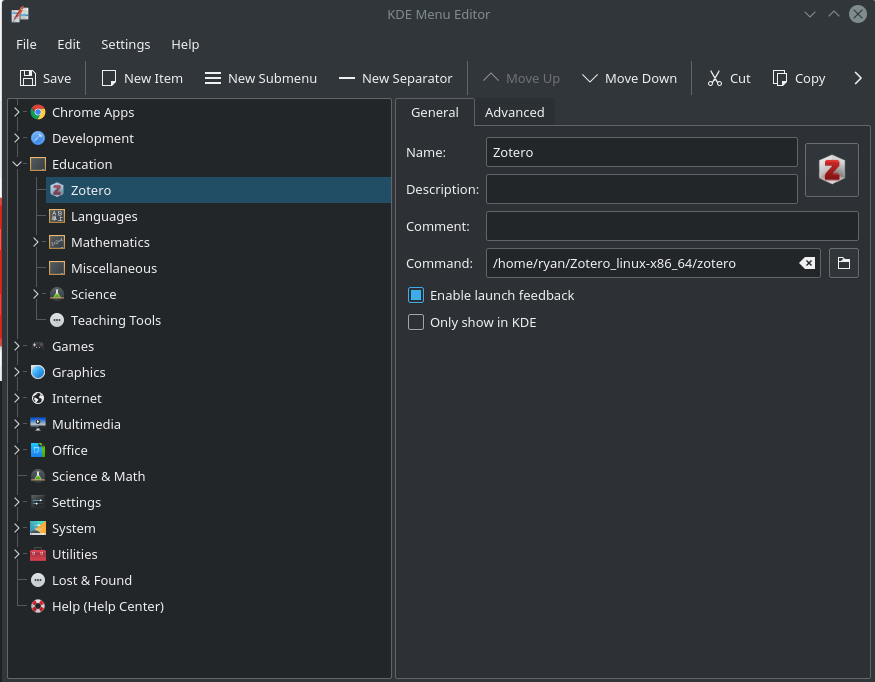Check the Only show in KDE checkbox
Screen dimensions: 875x682
tap(416, 322)
